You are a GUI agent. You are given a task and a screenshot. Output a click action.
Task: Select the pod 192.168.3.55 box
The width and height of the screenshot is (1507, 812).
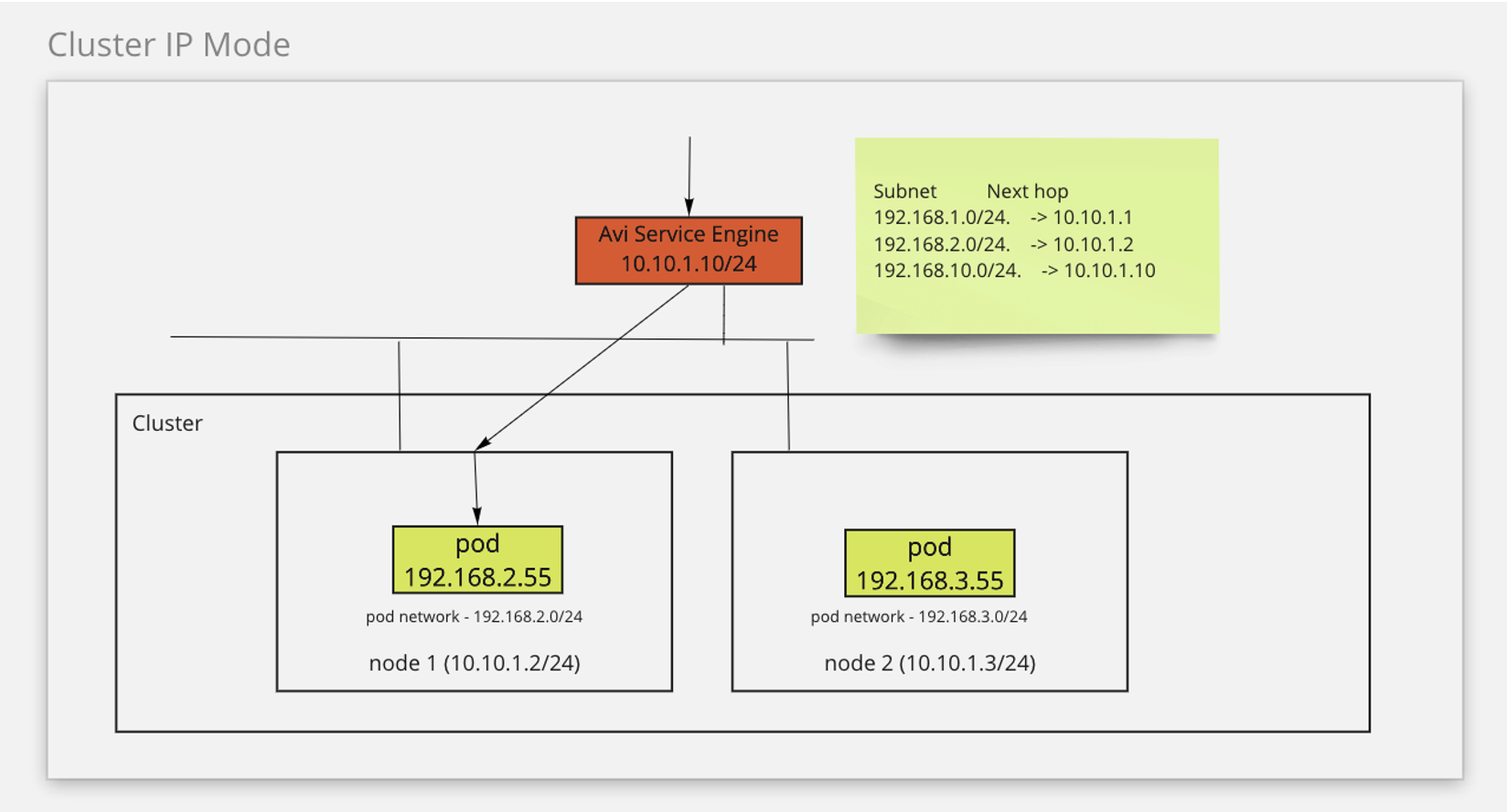pyautogui.click(x=929, y=563)
